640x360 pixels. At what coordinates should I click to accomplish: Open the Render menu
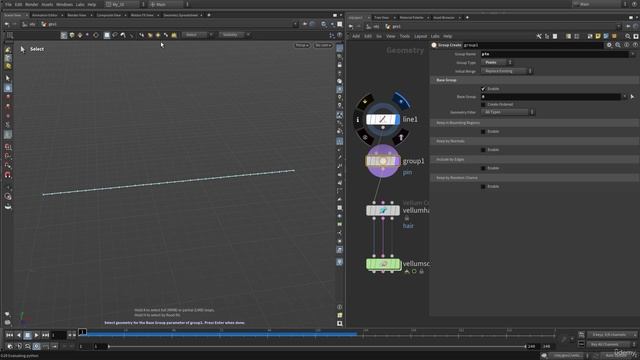[31, 4]
